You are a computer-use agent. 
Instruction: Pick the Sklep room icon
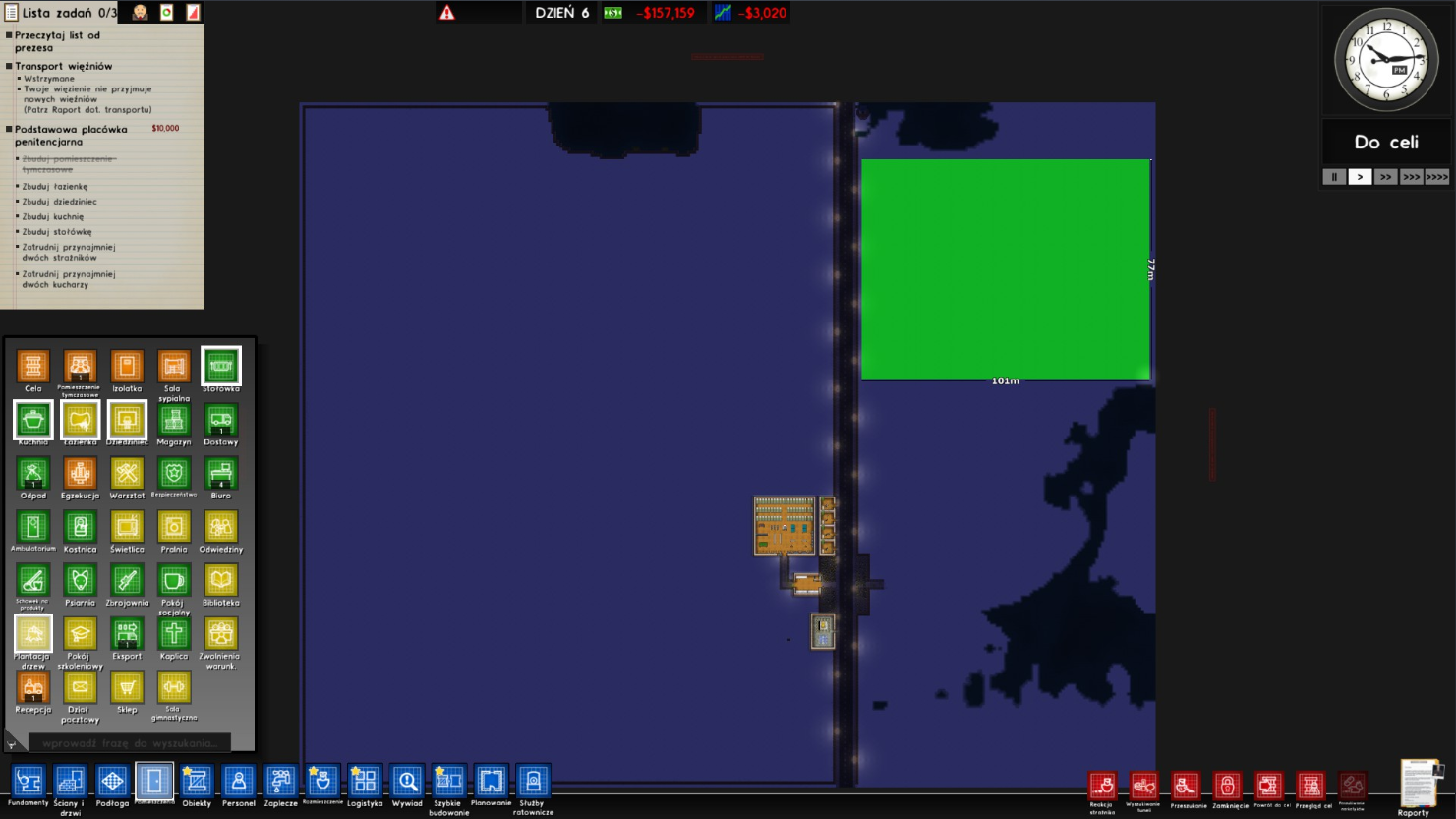[x=127, y=687]
